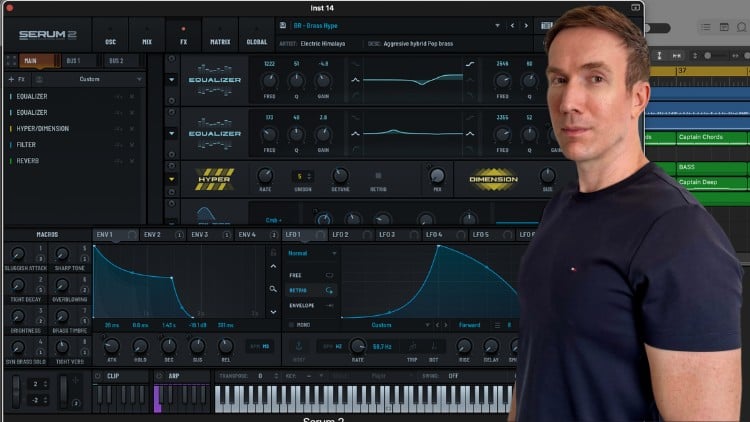The width and height of the screenshot is (750, 422).
Task: Select next LFO shape arrow
Action: 446,325
